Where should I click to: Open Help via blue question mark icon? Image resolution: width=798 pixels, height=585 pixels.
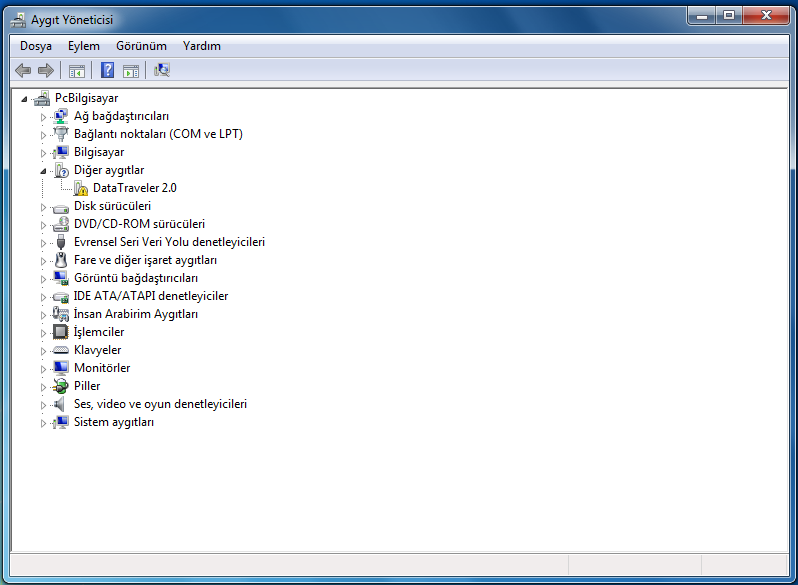click(x=107, y=70)
